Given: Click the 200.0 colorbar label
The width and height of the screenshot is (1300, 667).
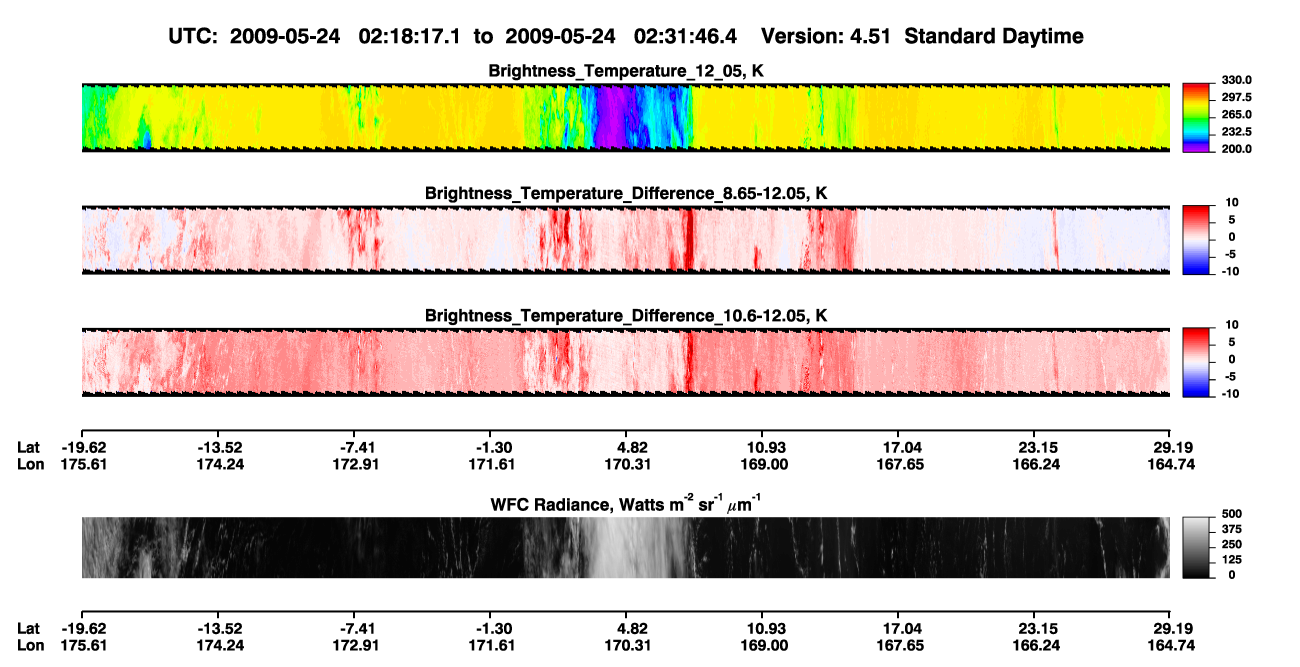Looking at the screenshot, I should click(1236, 148).
